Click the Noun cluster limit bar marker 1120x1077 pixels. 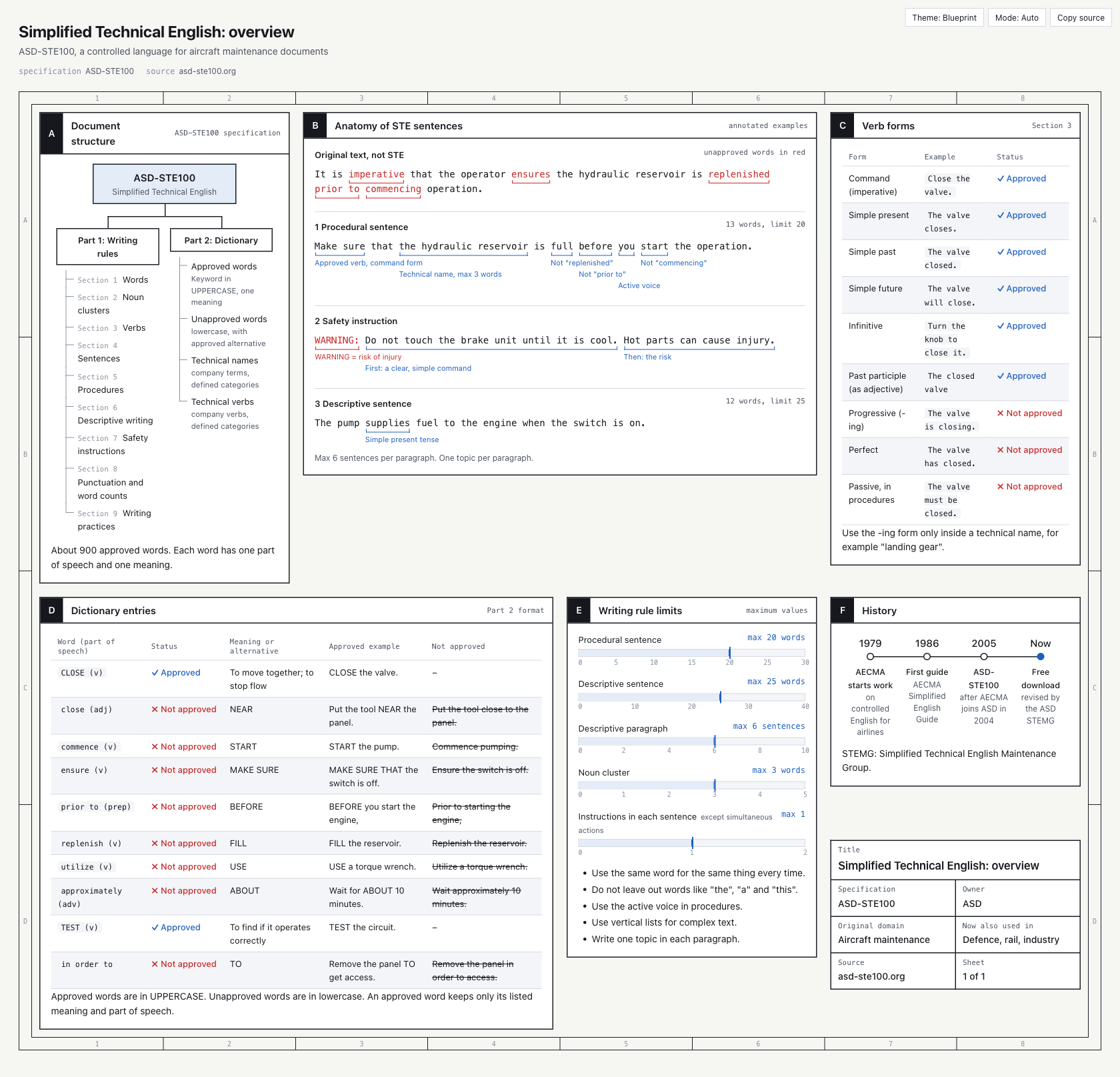(x=715, y=786)
